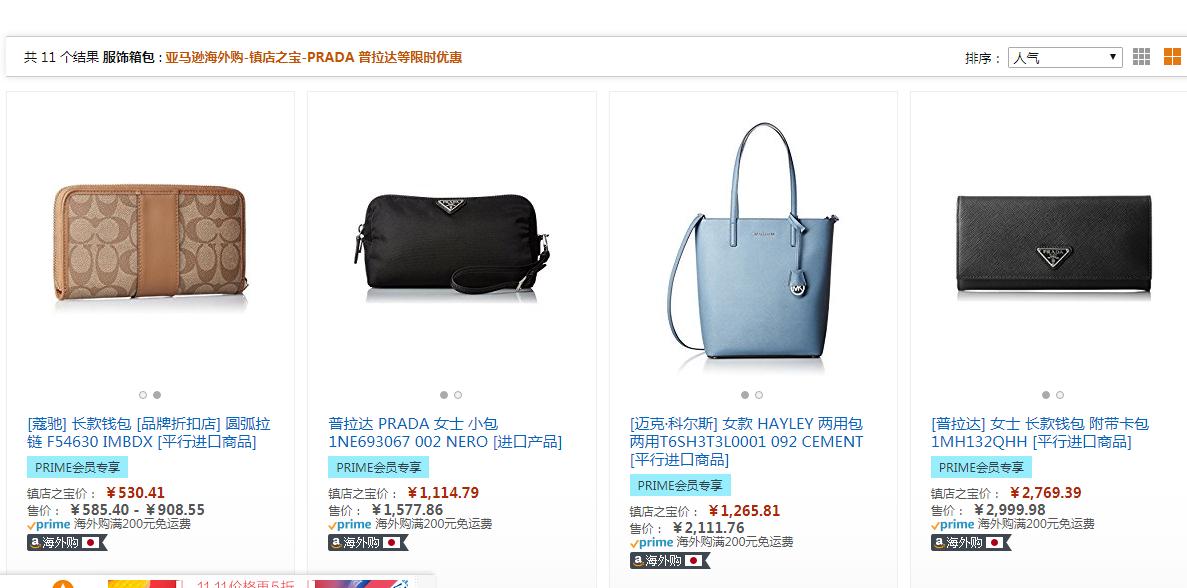Click 海外购 badge under Prada long wallet
The height and width of the screenshot is (588, 1187).
(970, 543)
